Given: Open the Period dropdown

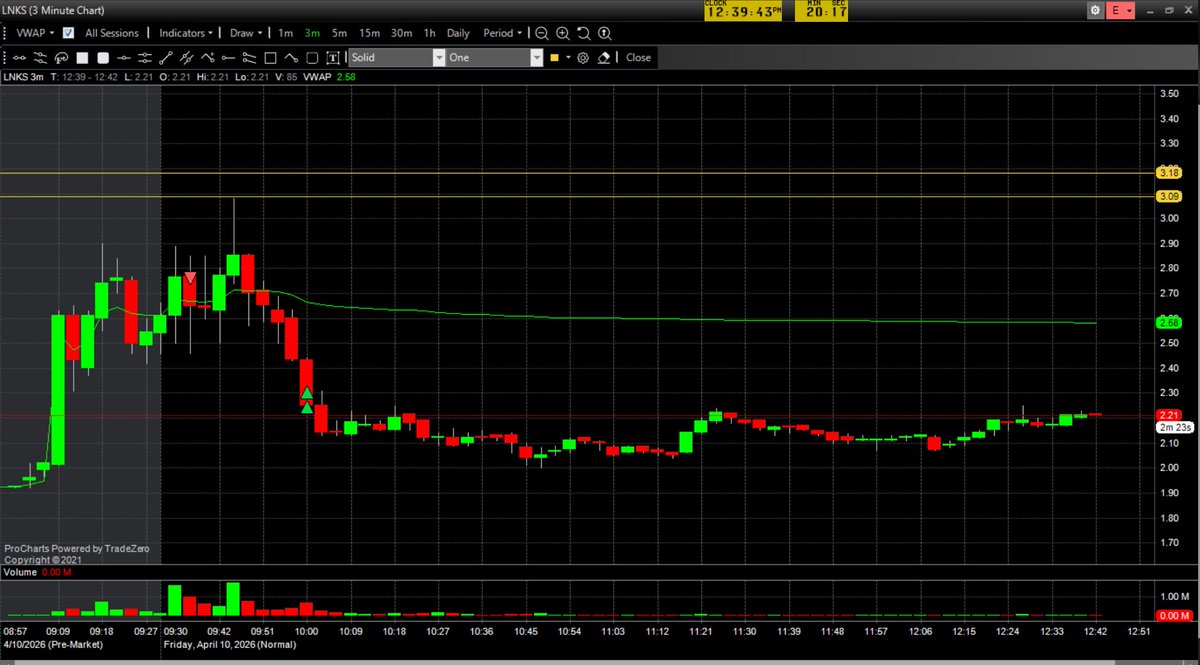Looking at the screenshot, I should pyautogui.click(x=503, y=33).
